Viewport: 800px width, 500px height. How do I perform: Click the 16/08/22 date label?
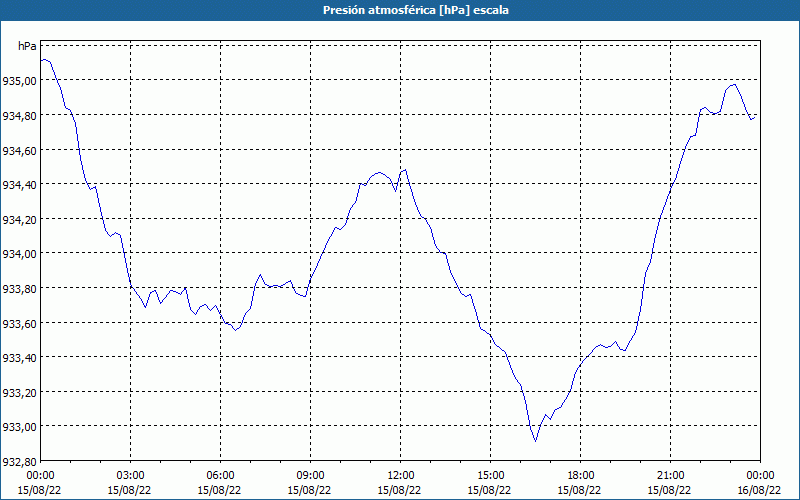[x=760, y=490]
